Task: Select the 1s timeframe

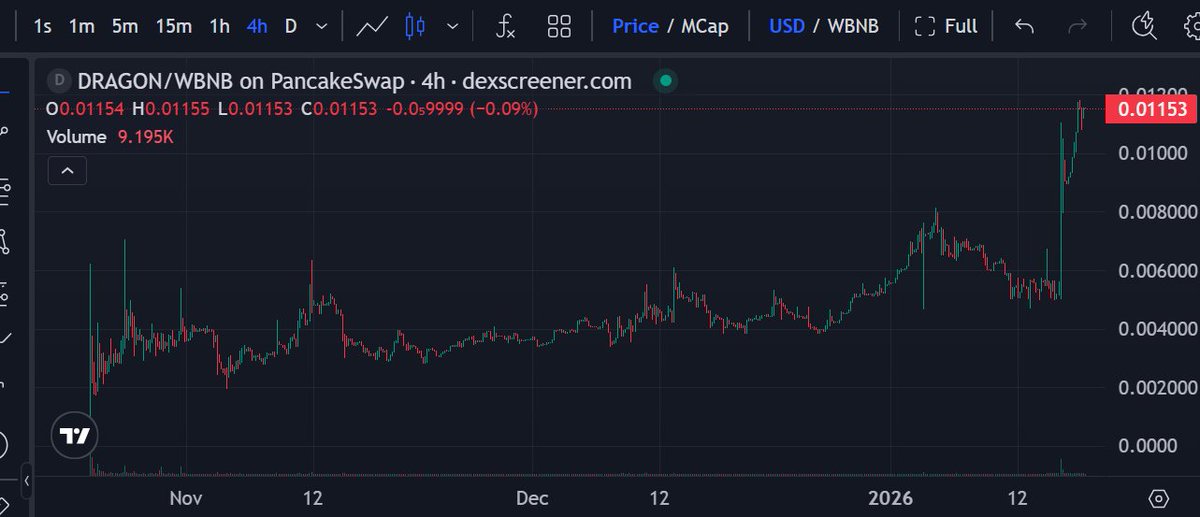Action: coord(43,26)
